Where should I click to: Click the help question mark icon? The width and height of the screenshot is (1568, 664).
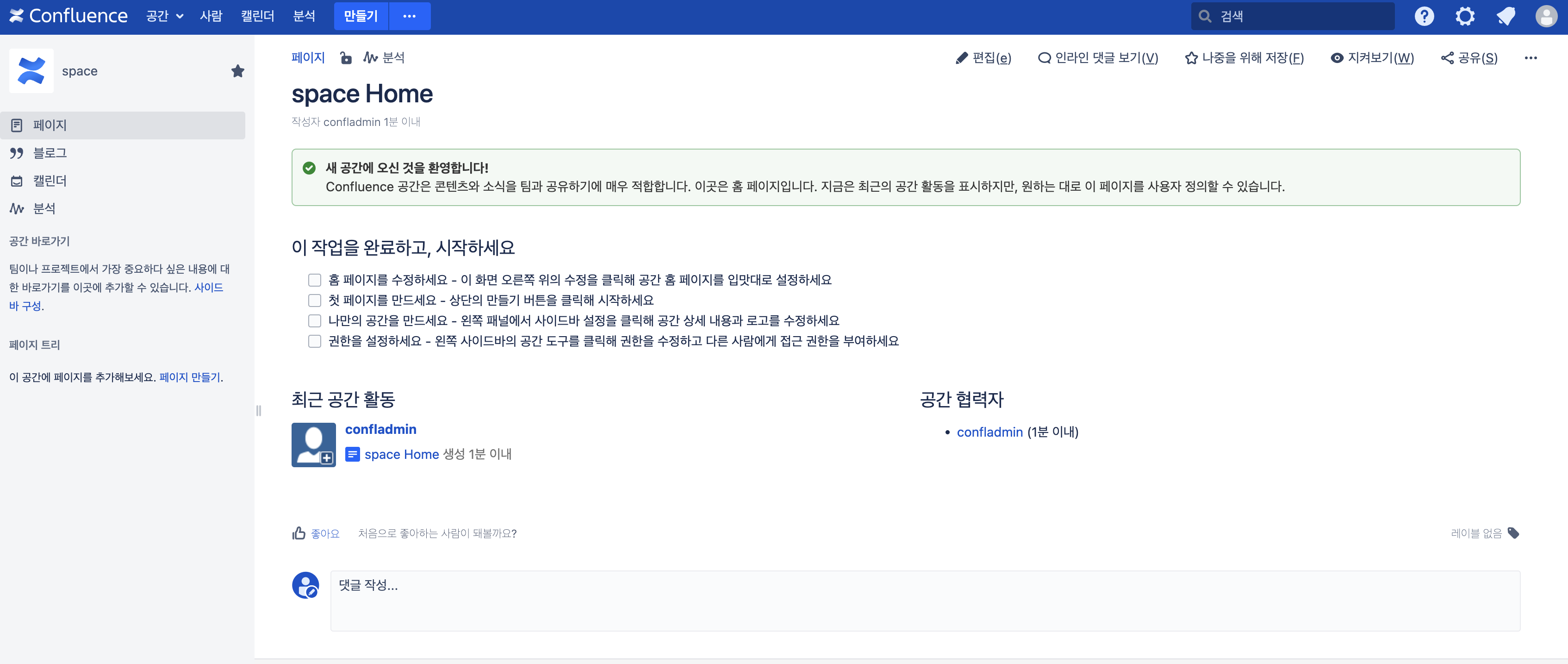click(1424, 17)
